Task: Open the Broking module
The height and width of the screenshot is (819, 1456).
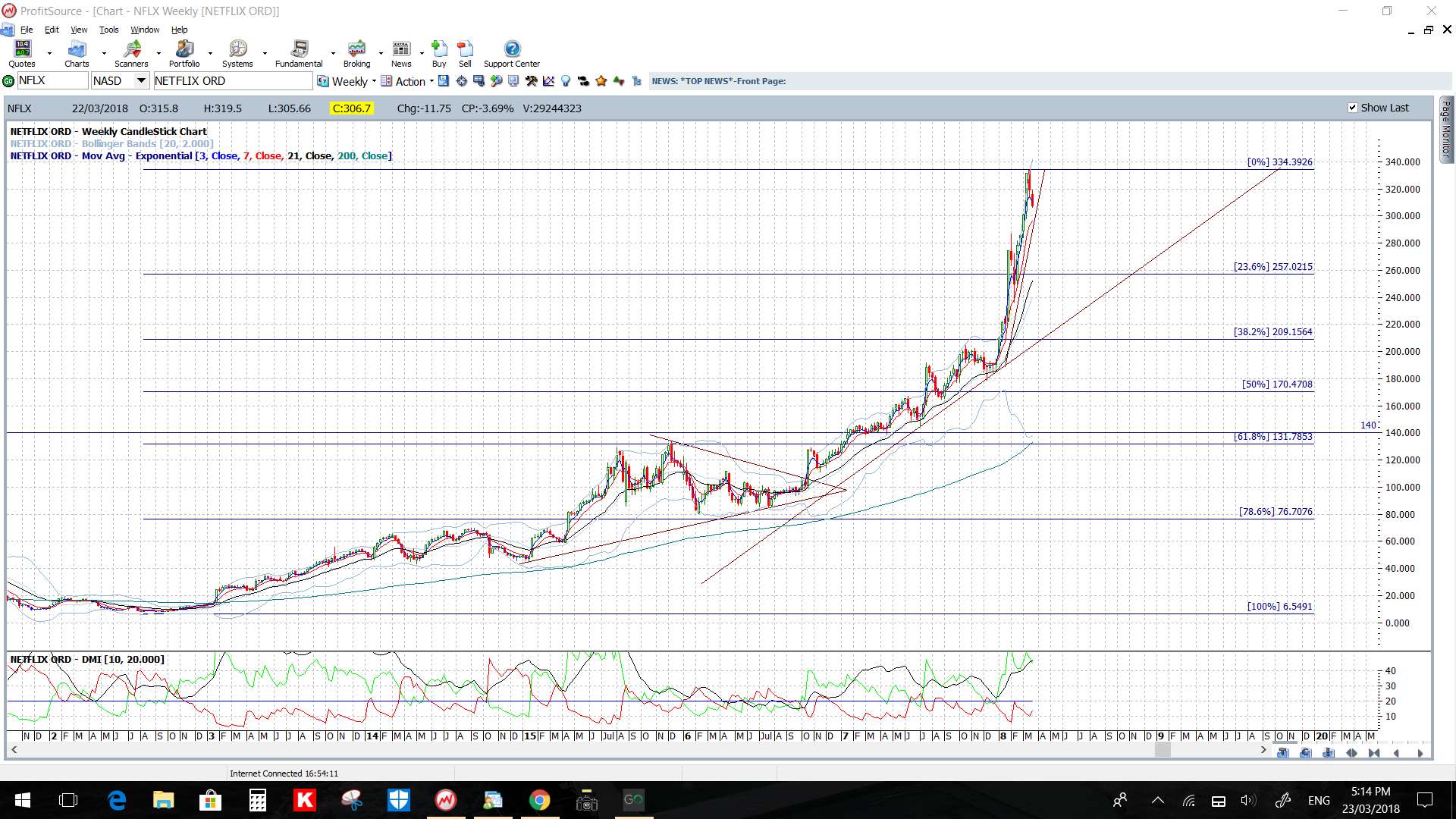Action: (x=356, y=54)
